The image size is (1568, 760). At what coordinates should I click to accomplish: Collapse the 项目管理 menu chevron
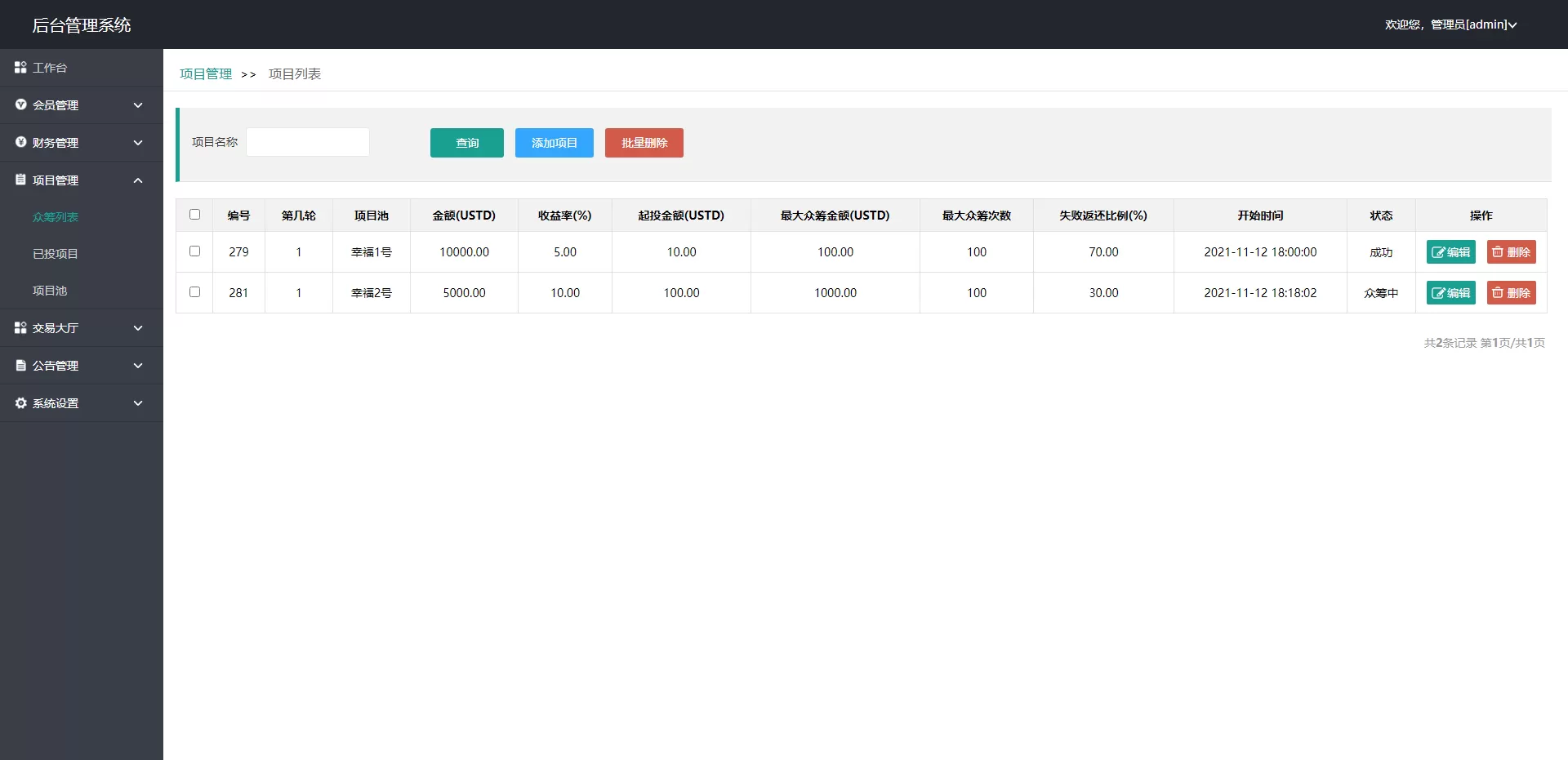click(x=138, y=180)
